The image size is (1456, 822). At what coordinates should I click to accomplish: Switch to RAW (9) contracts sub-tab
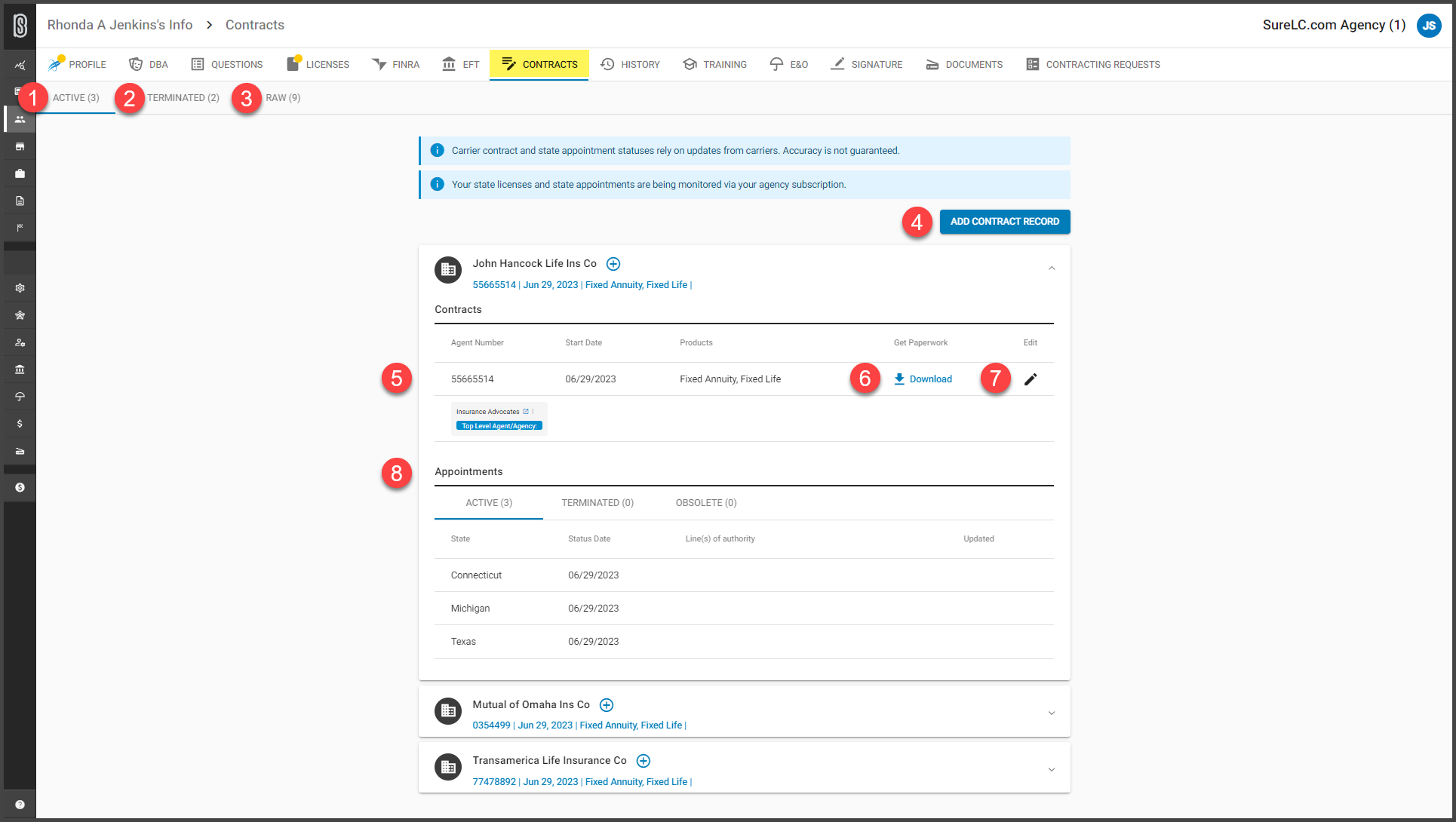click(x=283, y=98)
